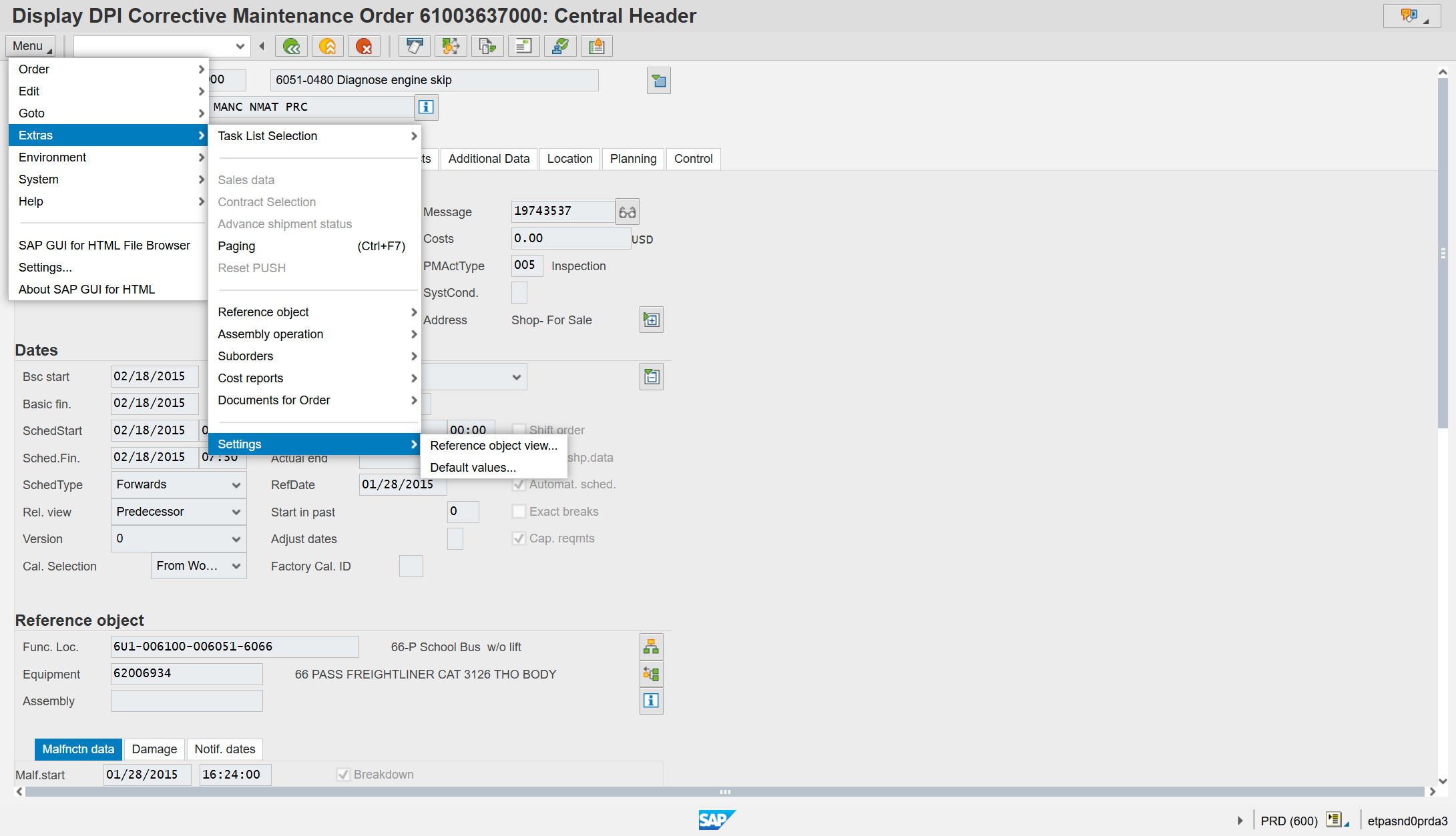Click the horizontal scrollbar thumb
Image resolution: width=1456 pixels, height=836 pixels.
click(x=725, y=792)
